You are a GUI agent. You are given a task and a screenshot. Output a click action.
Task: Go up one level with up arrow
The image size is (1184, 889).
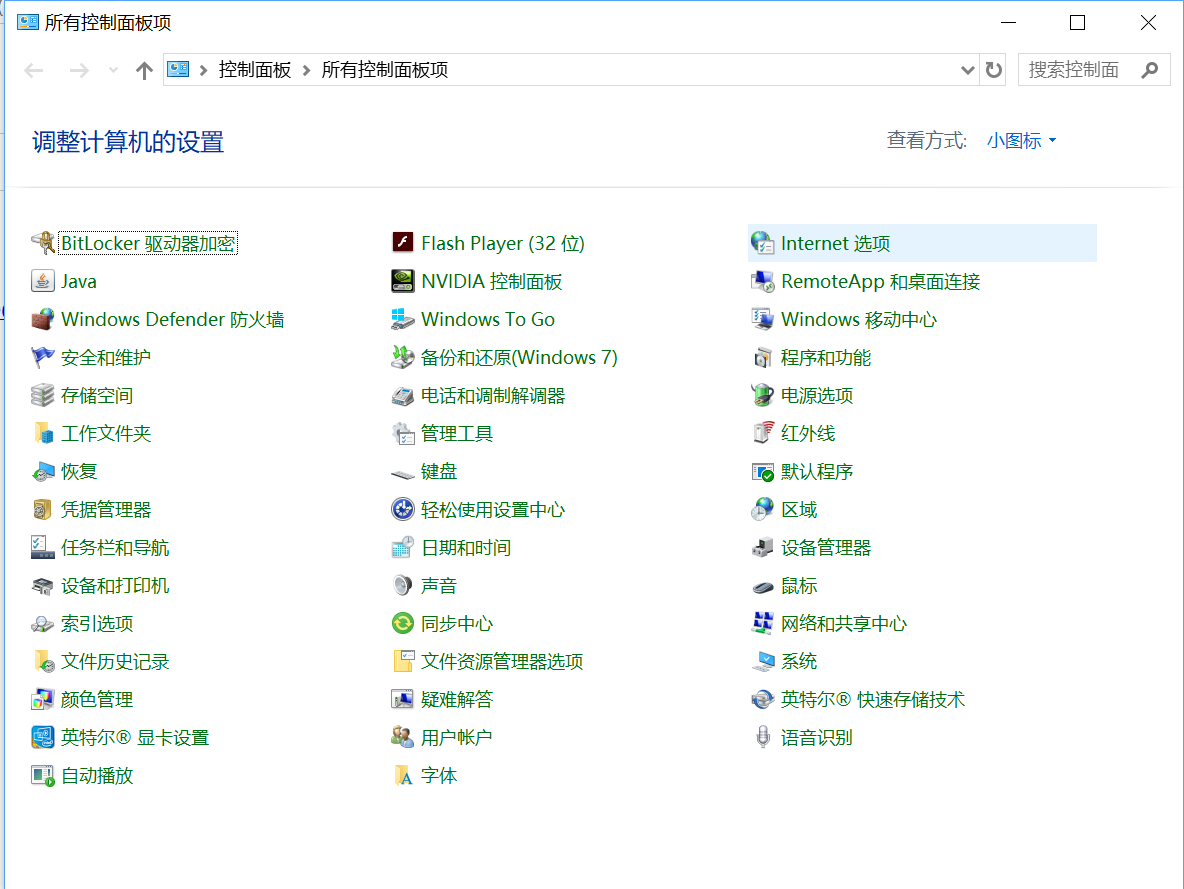(x=143, y=70)
